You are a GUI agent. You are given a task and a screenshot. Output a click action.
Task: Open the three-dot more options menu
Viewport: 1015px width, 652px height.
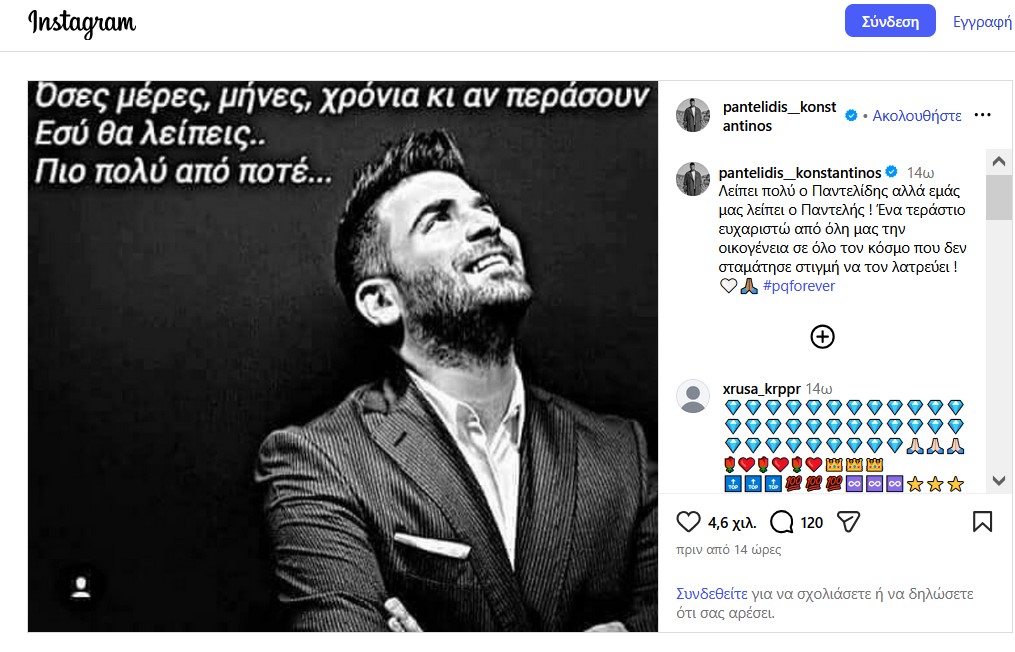[x=982, y=115]
